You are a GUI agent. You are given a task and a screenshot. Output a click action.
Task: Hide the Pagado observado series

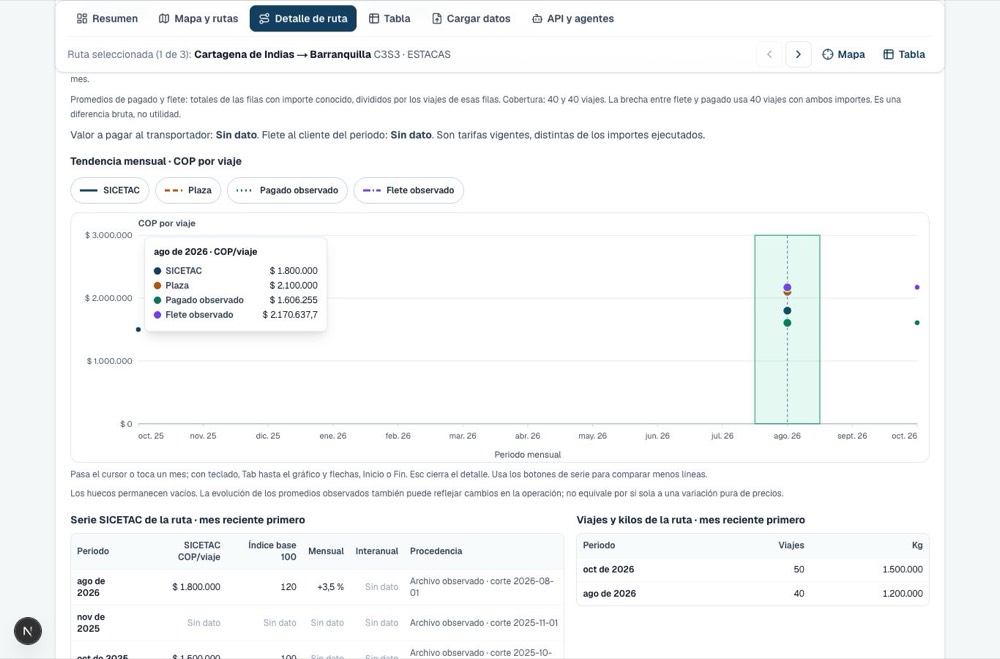tap(287, 190)
